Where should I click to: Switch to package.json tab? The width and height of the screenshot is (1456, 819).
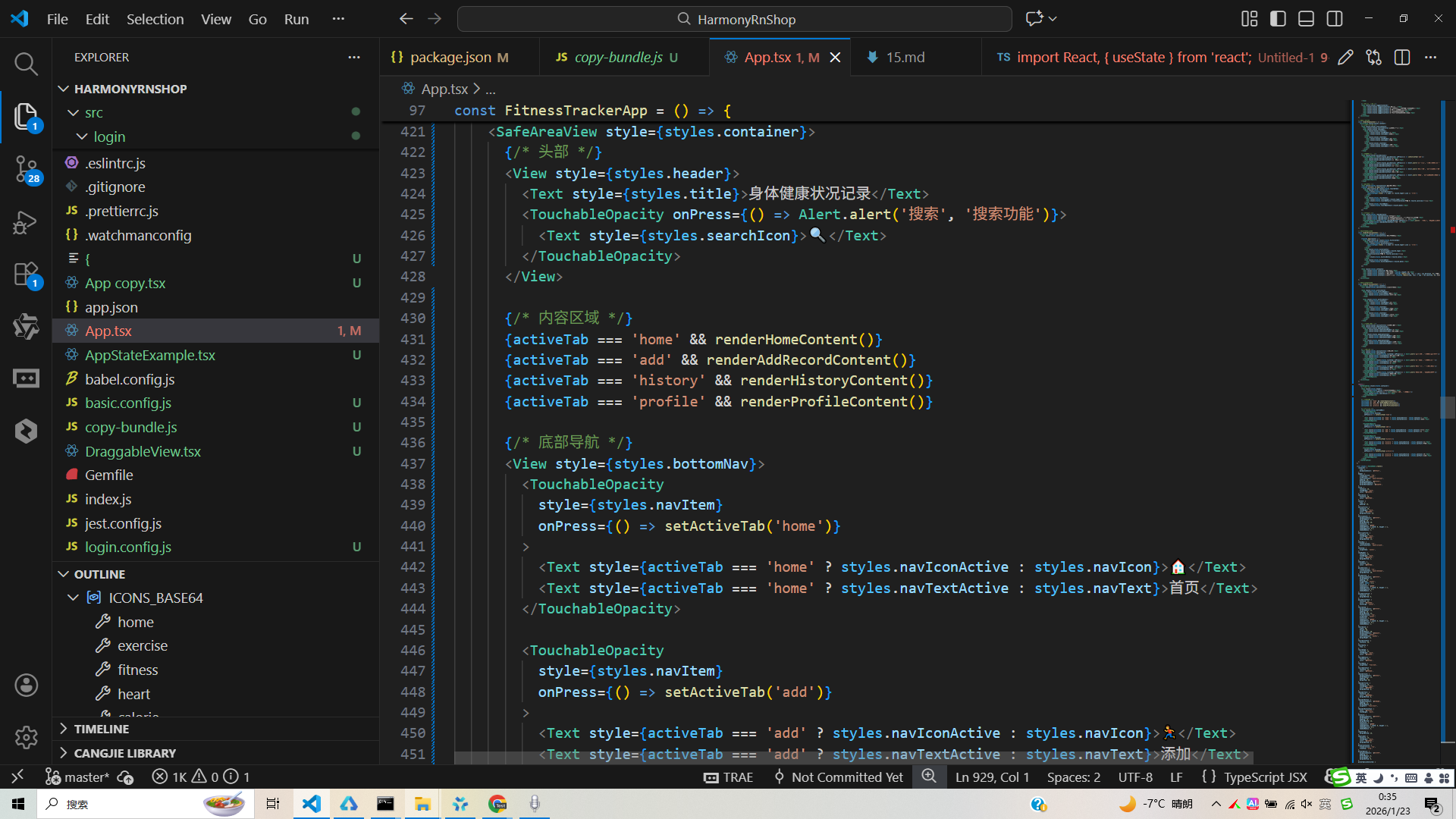point(450,58)
